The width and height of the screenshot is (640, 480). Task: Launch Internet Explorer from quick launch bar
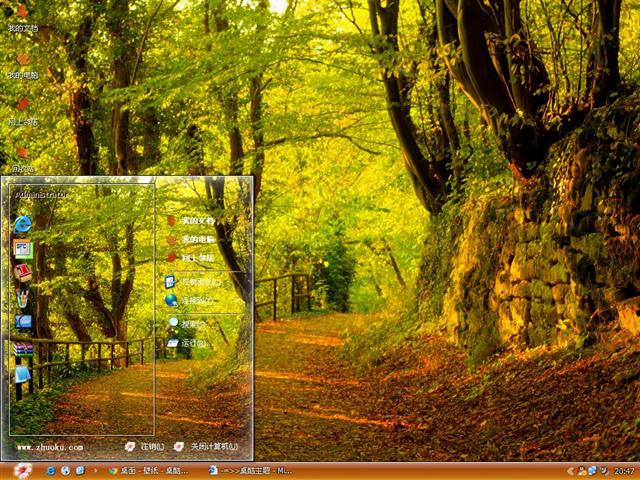click(51, 471)
